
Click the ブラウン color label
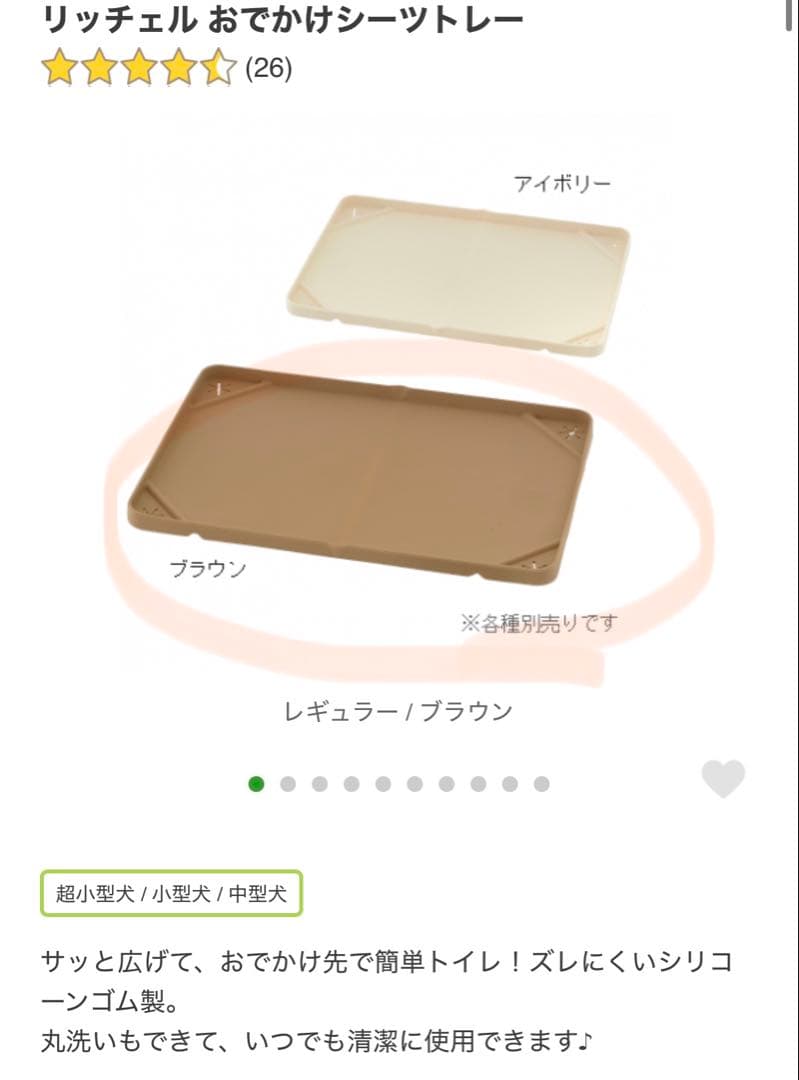pos(208,569)
